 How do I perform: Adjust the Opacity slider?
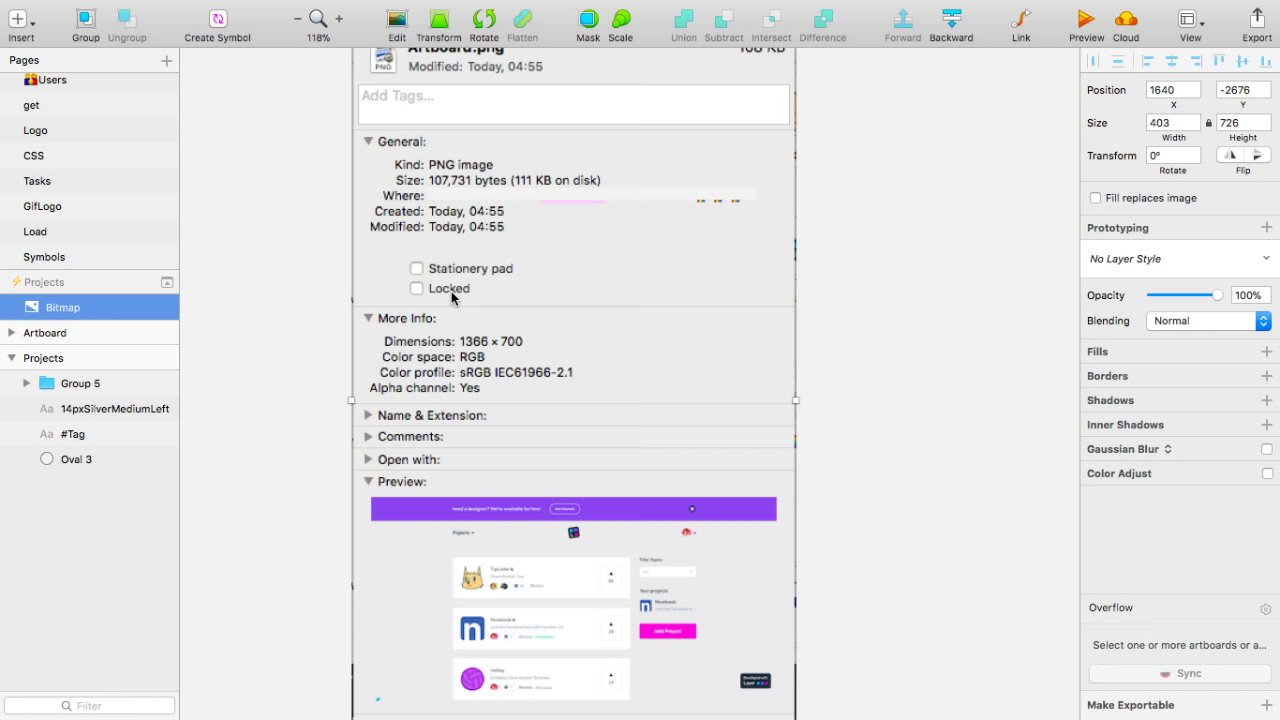pyautogui.click(x=1184, y=295)
